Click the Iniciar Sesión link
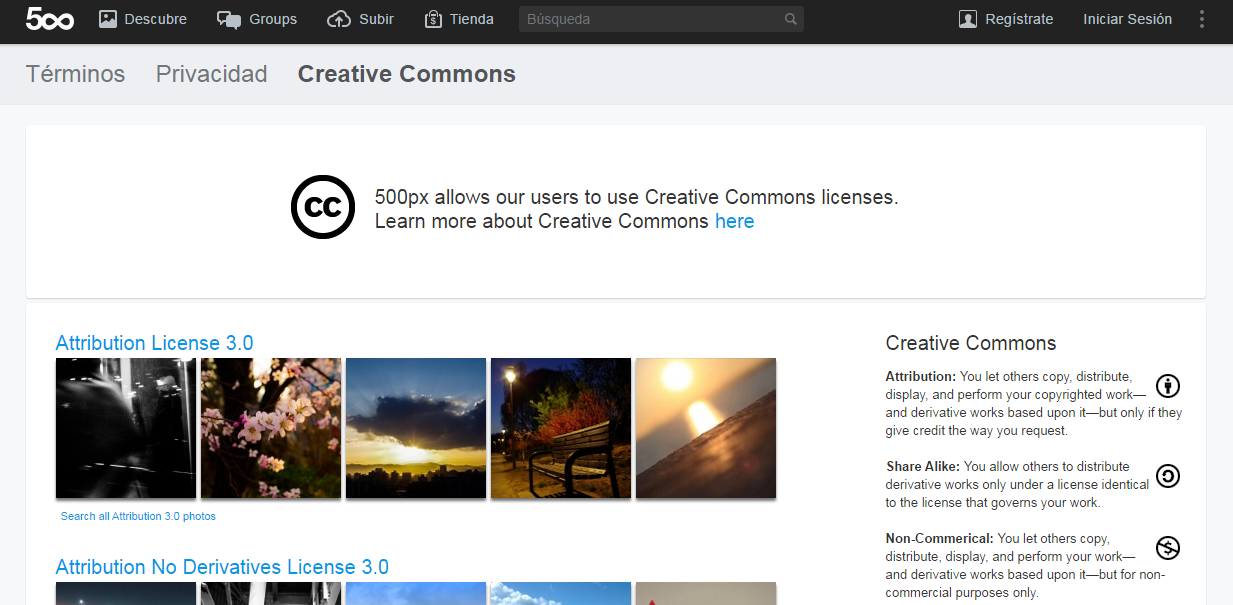Viewport: 1233px width, 605px height. tap(1127, 19)
